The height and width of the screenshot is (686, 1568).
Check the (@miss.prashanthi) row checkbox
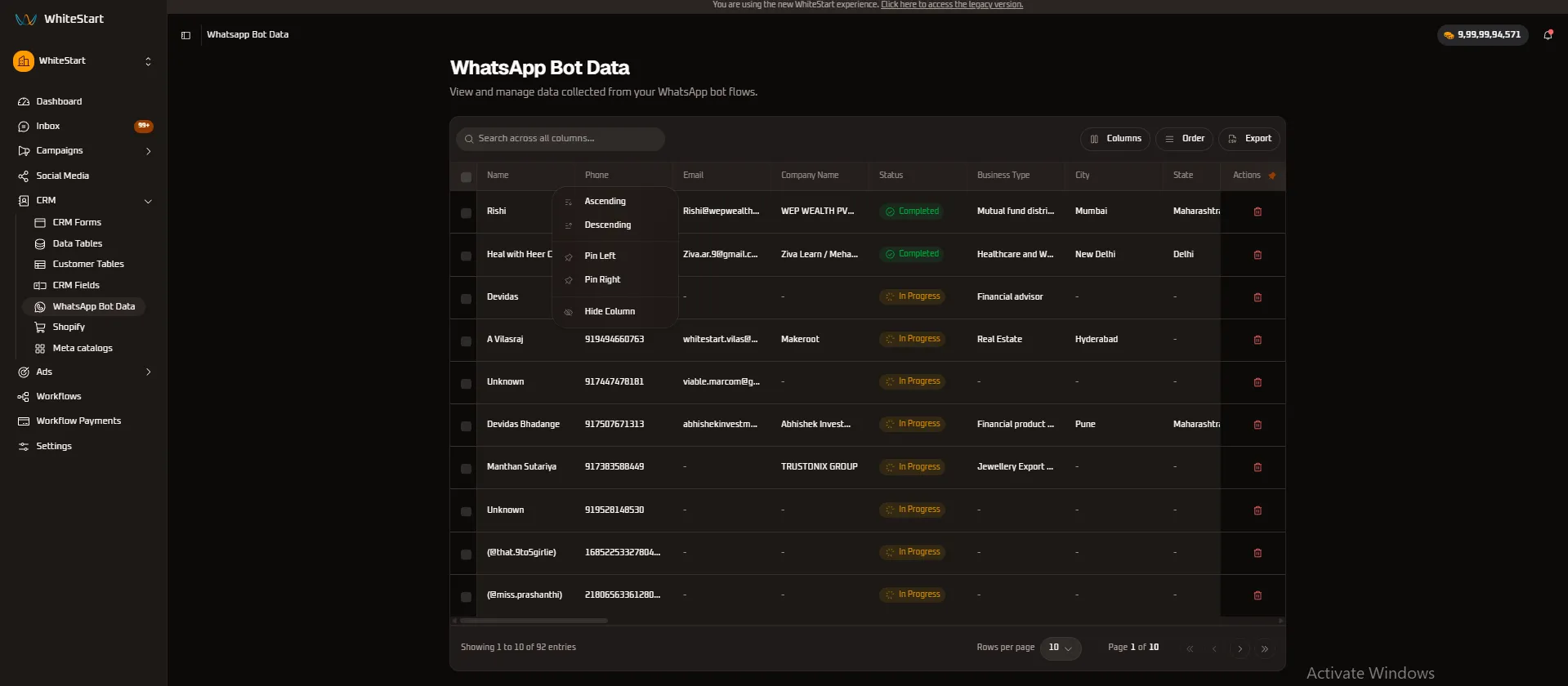point(466,597)
